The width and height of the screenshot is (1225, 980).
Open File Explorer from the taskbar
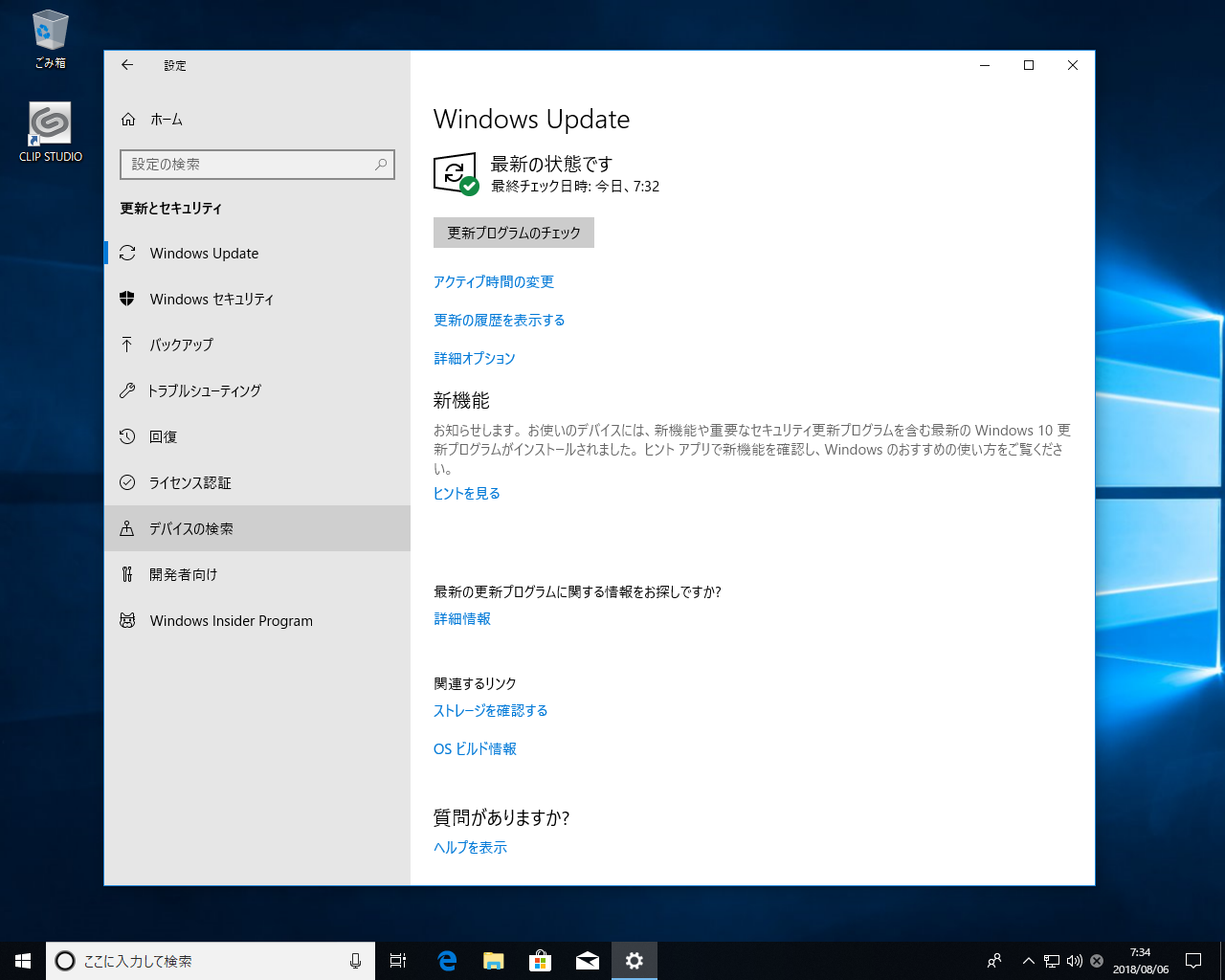click(494, 961)
